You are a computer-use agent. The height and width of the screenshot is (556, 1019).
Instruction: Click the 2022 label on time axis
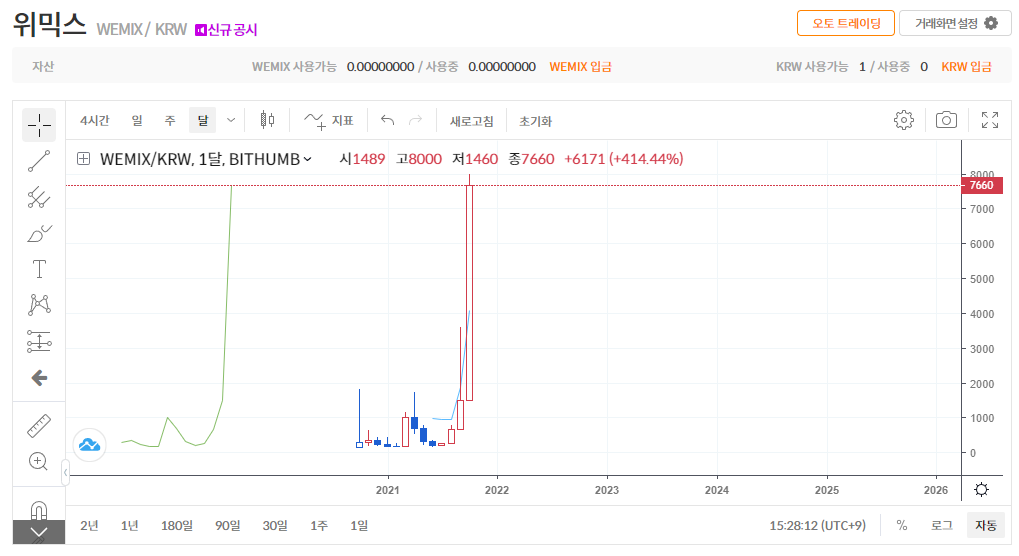(x=497, y=490)
